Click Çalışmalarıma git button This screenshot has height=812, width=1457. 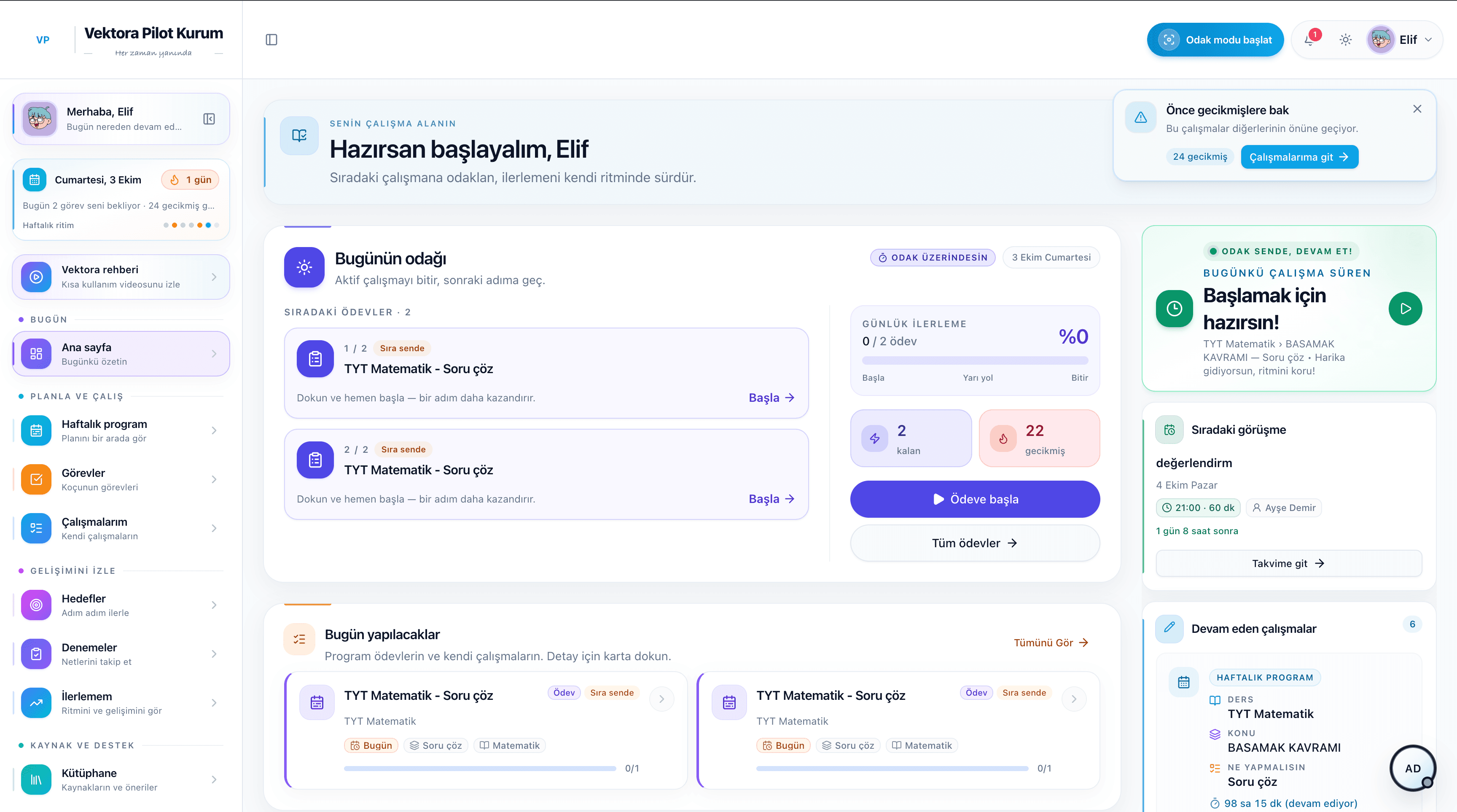coord(1299,157)
